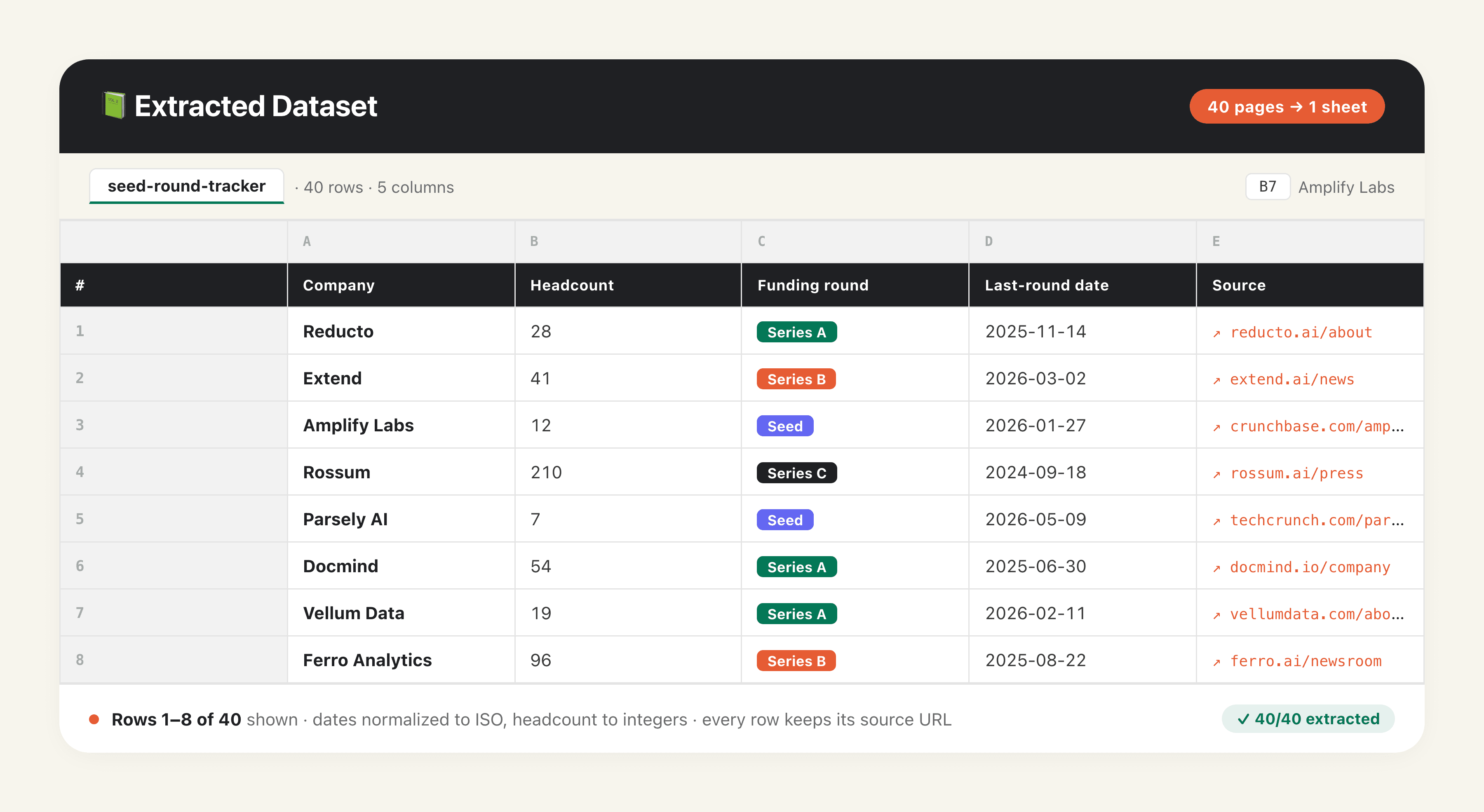This screenshot has height=812, width=1484.
Task: Click the Funding round header cell
Action: (855, 285)
